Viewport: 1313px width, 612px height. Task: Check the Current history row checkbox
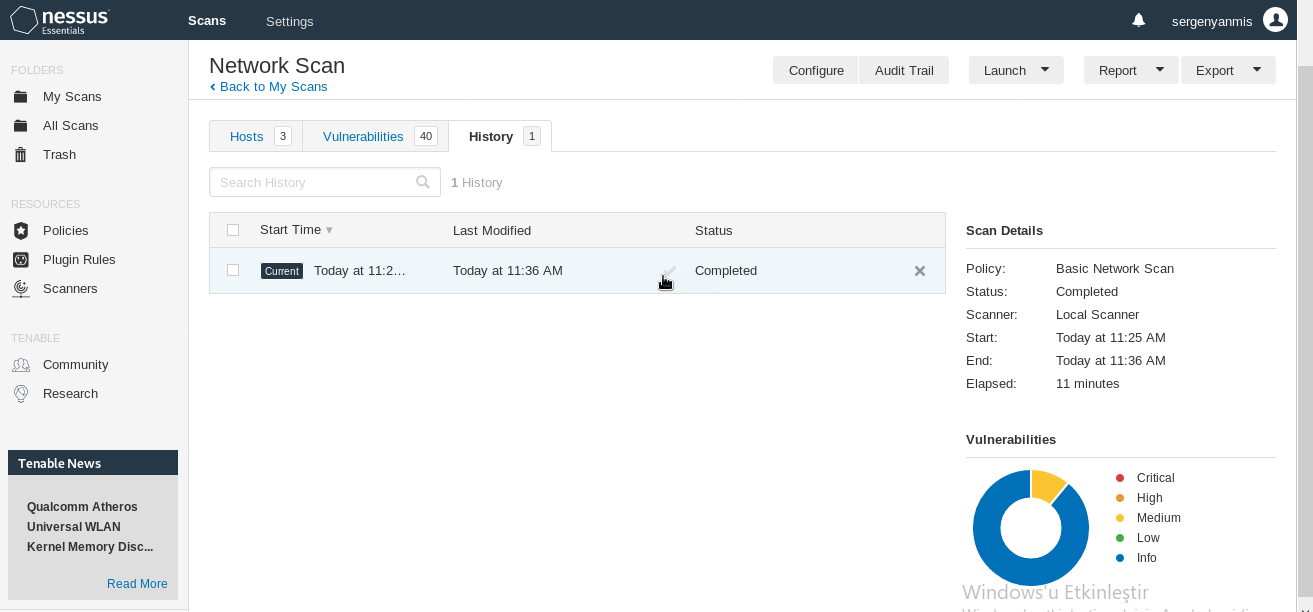pos(233,270)
